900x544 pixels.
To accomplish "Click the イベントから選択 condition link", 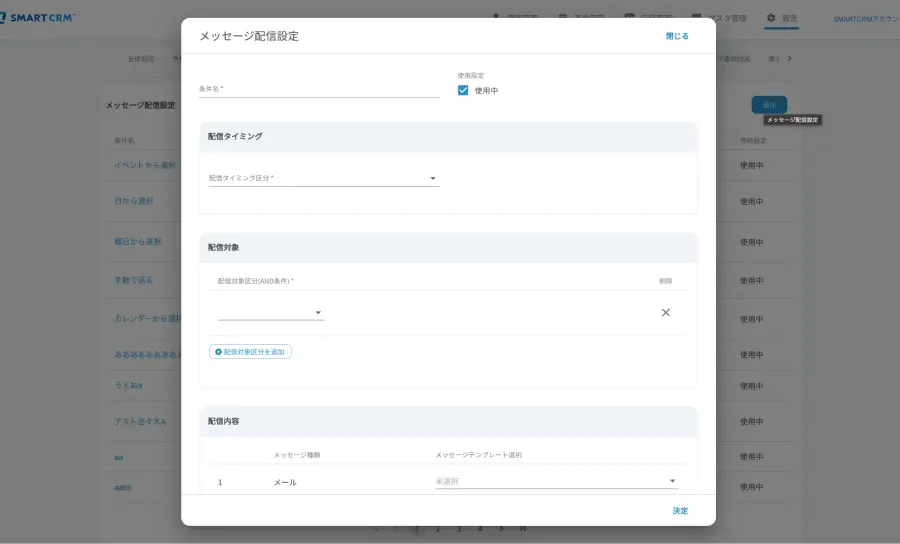I will pos(144,165).
